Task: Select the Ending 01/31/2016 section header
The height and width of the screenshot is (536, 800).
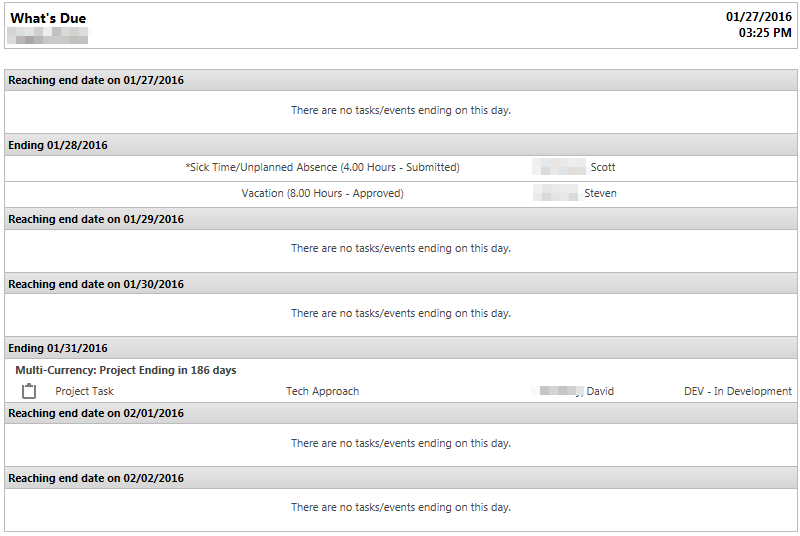Action: coord(401,348)
